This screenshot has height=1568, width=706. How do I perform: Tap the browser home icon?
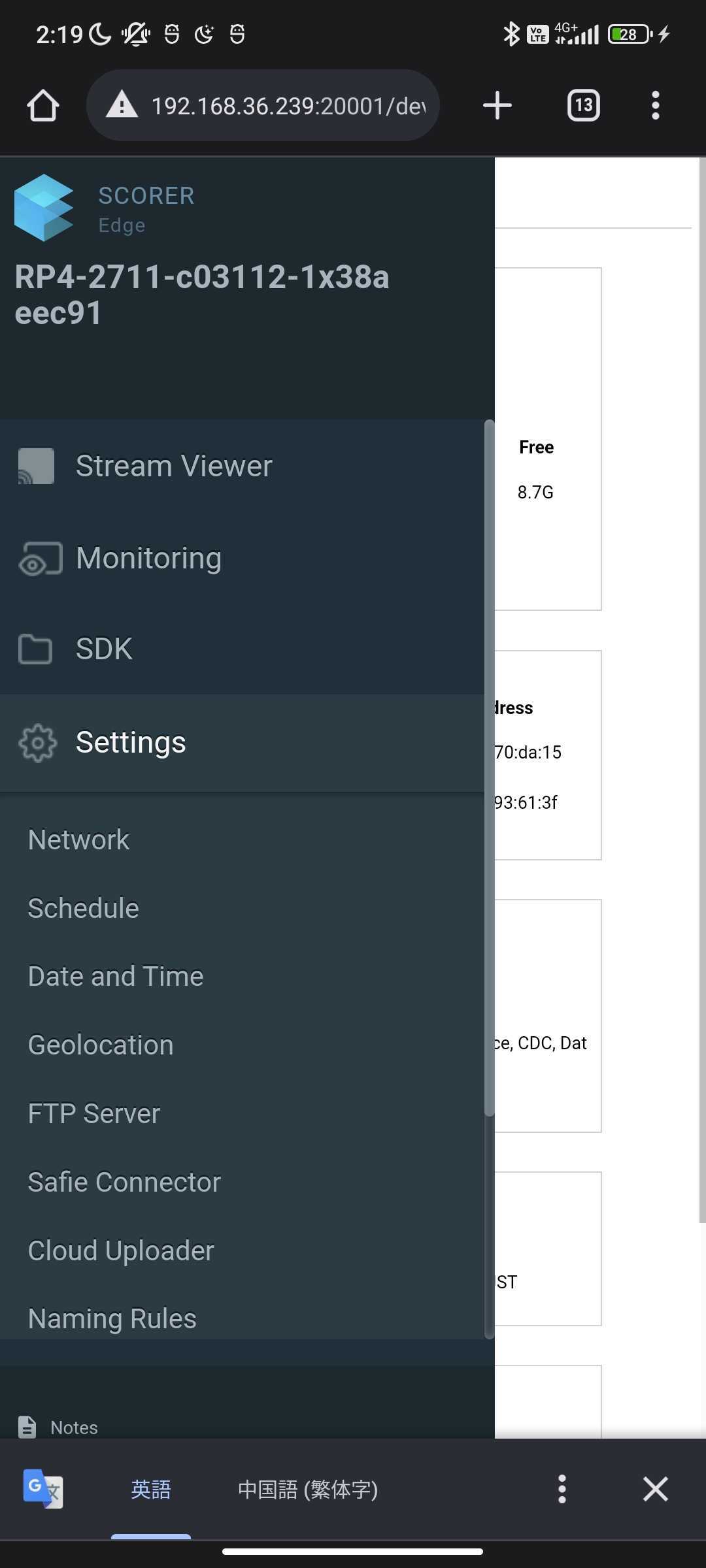pyautogui.click(x=43, y=105)
